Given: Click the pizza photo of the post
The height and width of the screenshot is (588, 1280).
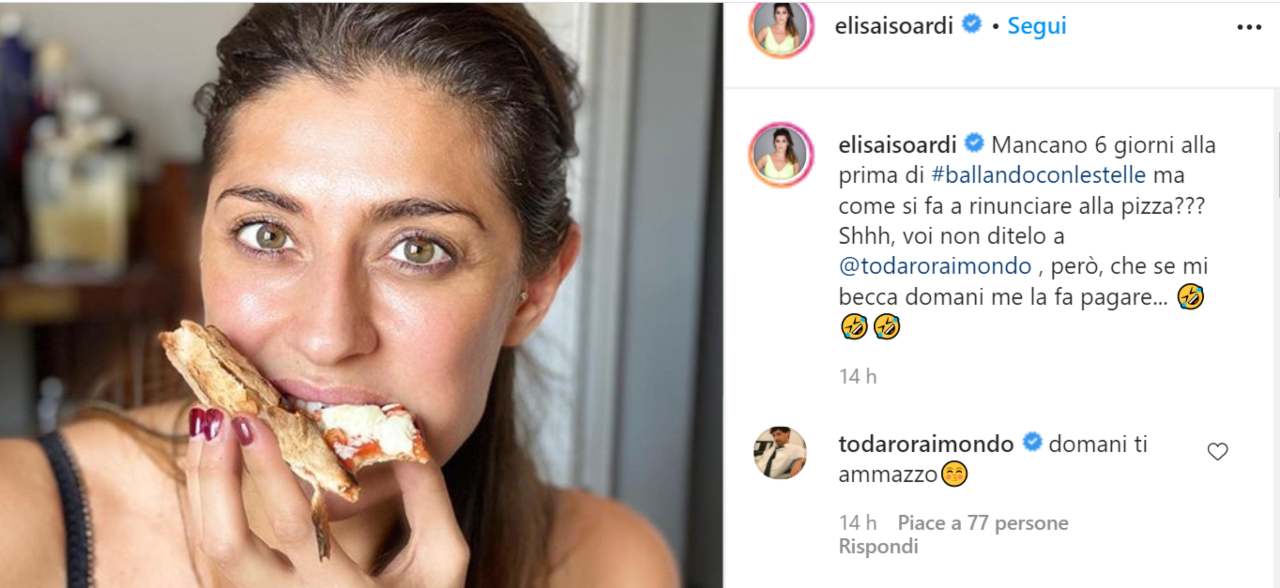Looking at the screenshot, I should coord(360,294).
